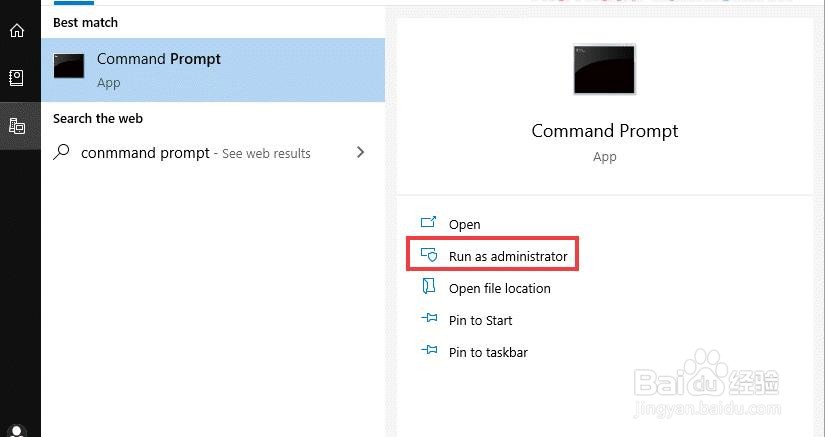Select Pin to taskbar
This screenshot has height=437, width=827.
click(x=488, y=352)
